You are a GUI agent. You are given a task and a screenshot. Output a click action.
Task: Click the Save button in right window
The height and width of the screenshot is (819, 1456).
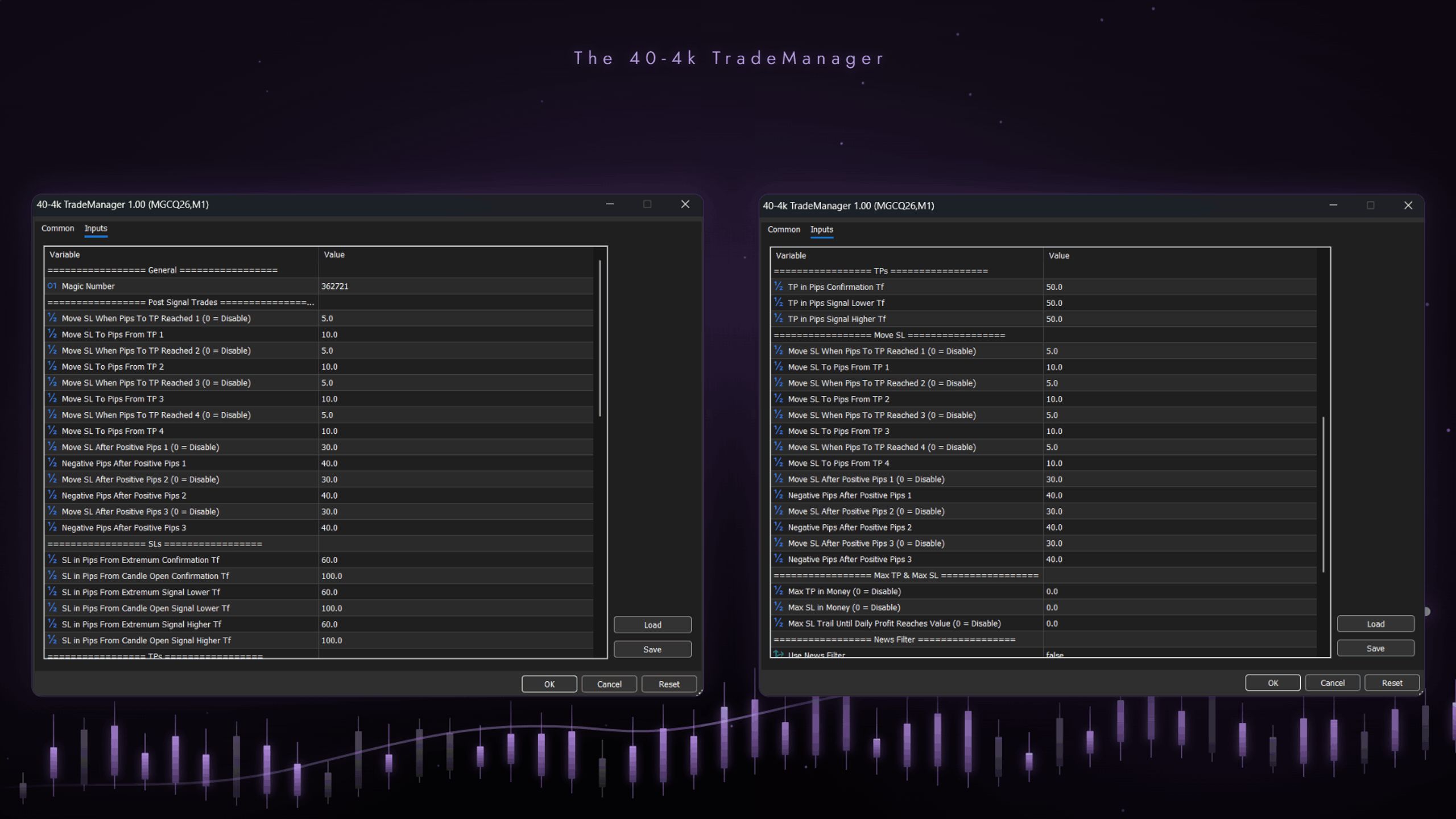[1376, 648]
